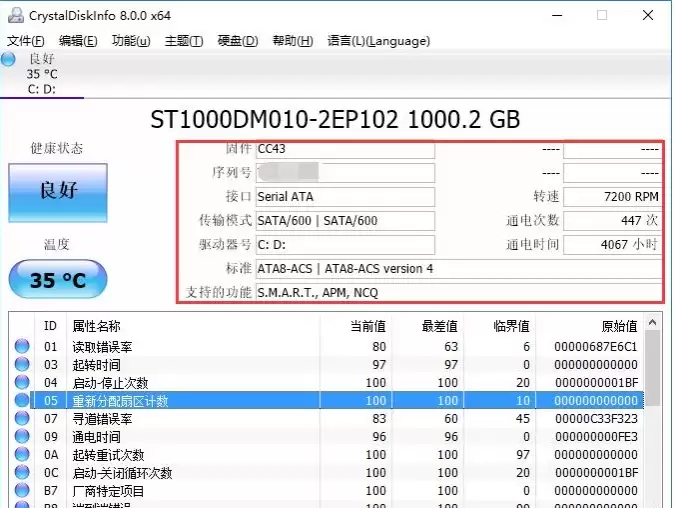The height and width of the screenshot is (508, 675).
Task: Click the 35 °C temperature button
Action: tap(58, 279)
